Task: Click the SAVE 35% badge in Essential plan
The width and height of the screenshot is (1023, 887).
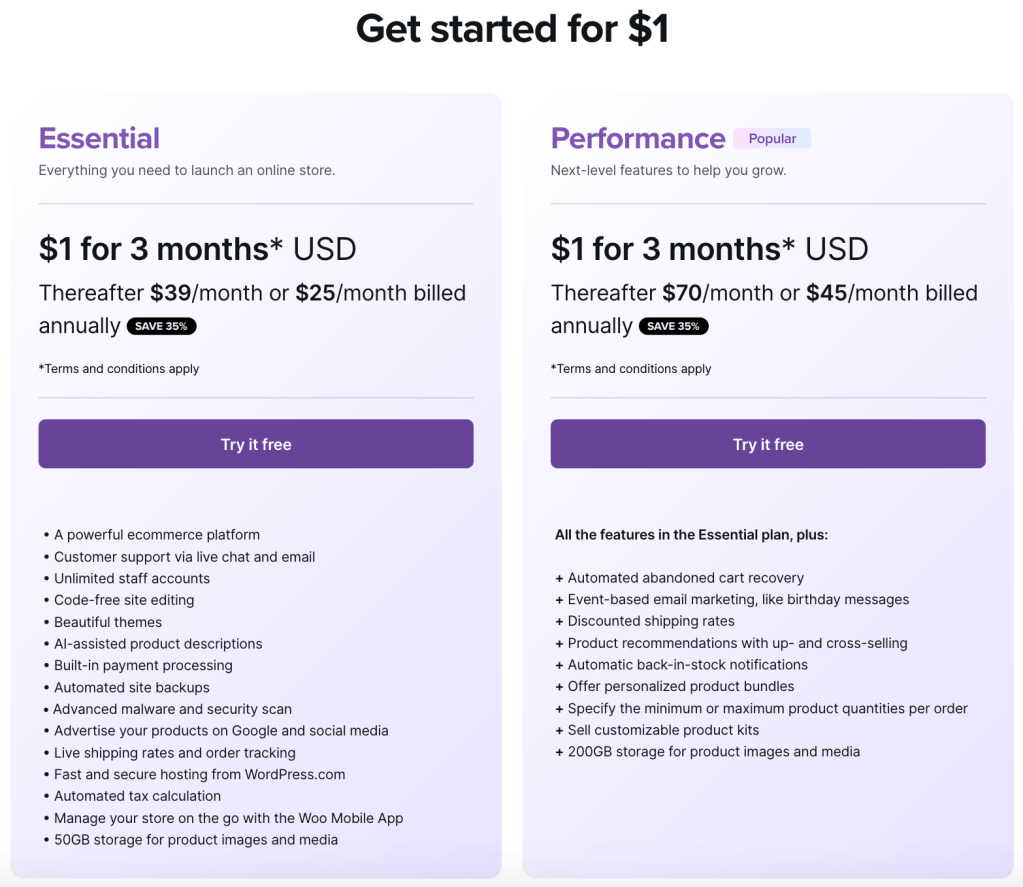Action: [162, 326]
